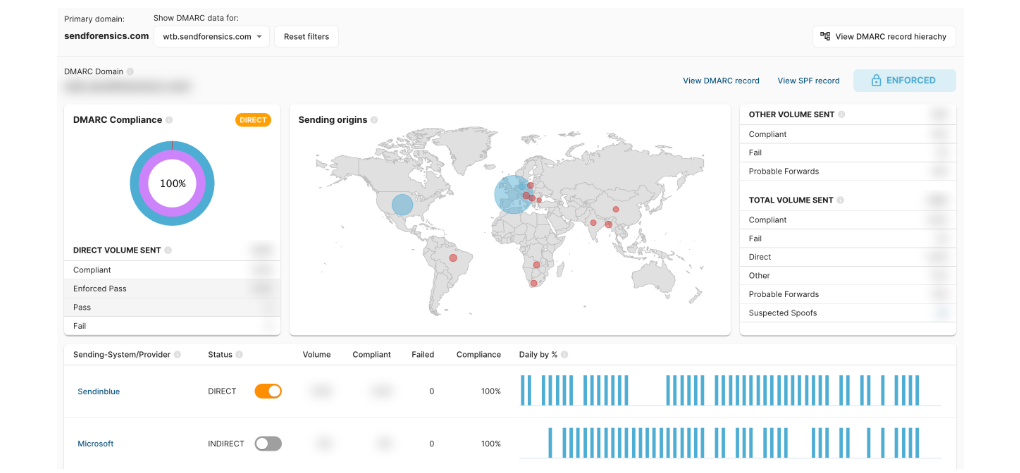The image size is (1020, 473).
Task: Click primary domain sendforensics.com text
Action: coord(107,36)
